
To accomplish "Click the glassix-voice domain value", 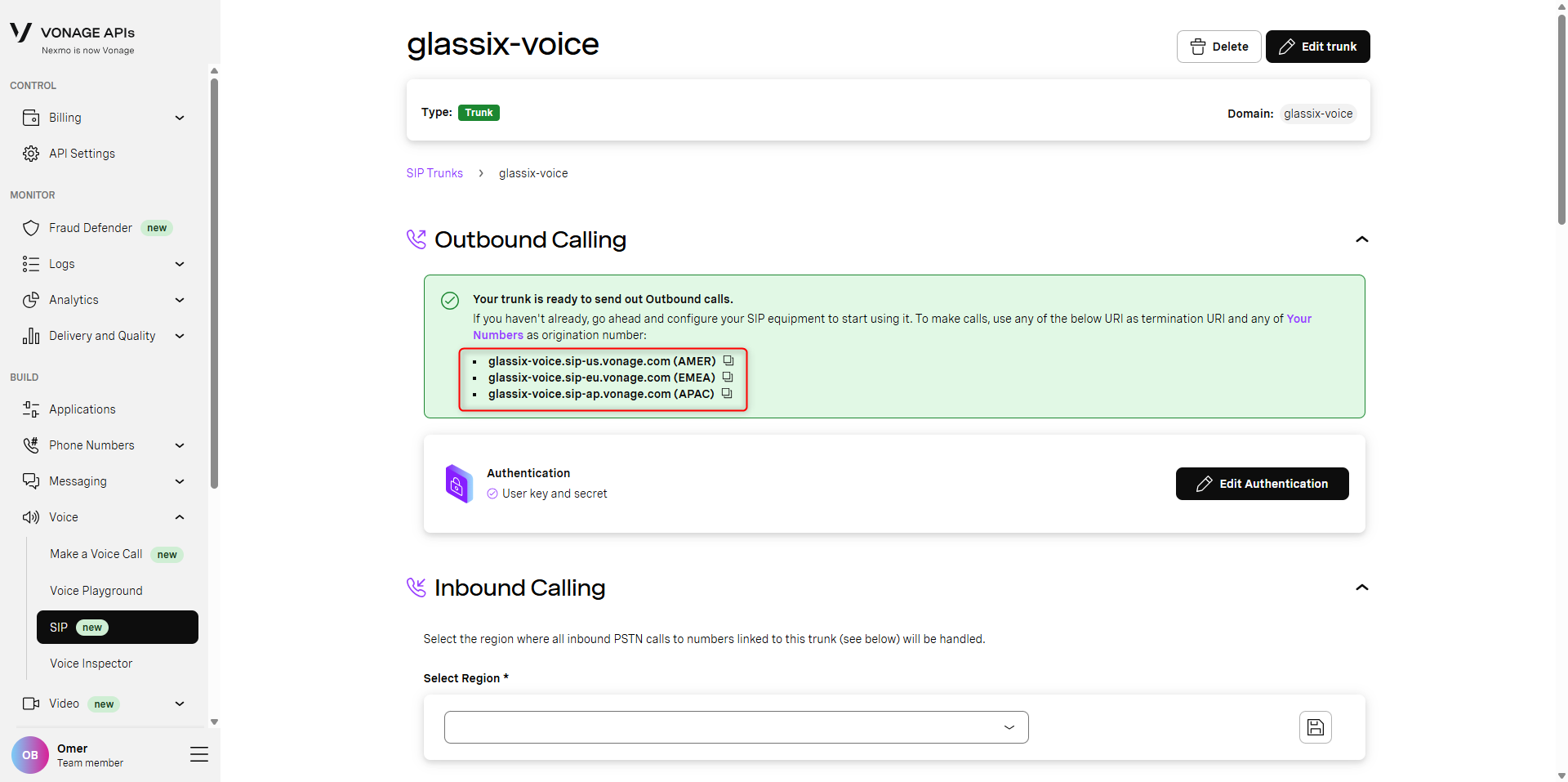I will point(1318,114).
